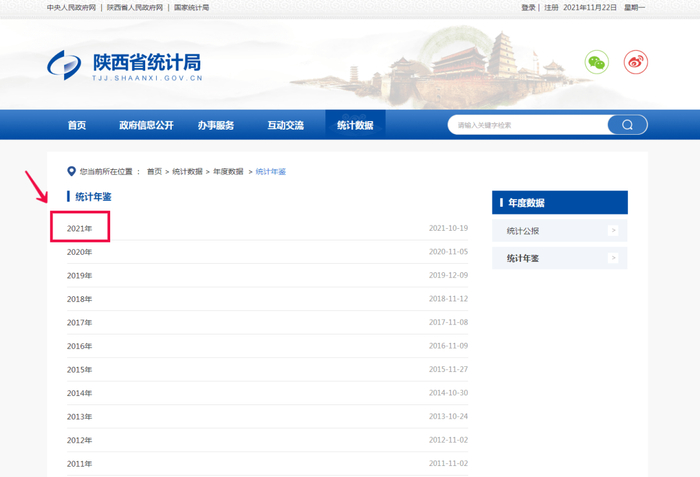Click the WeChat icon in header

click(596, 62)
